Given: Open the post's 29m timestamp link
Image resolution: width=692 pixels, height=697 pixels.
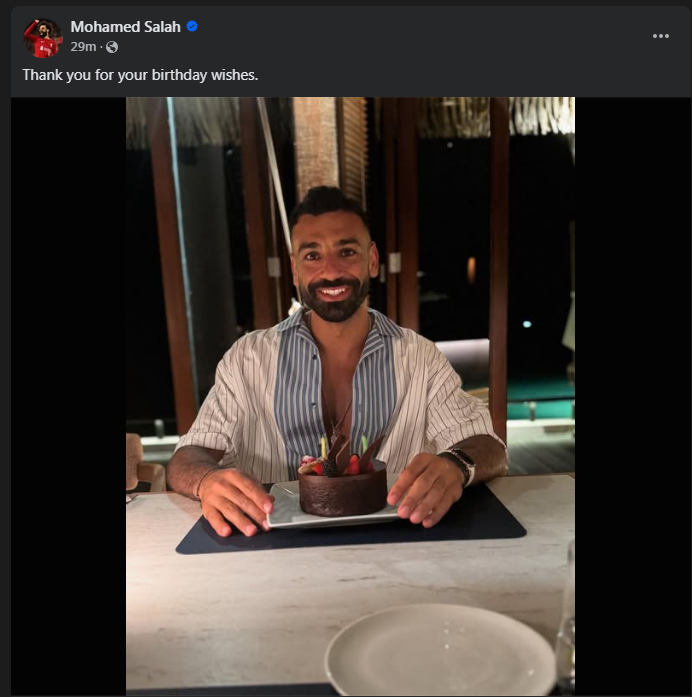Looking at the screenshot, I should pyautogui.click(x=83, y=47).
